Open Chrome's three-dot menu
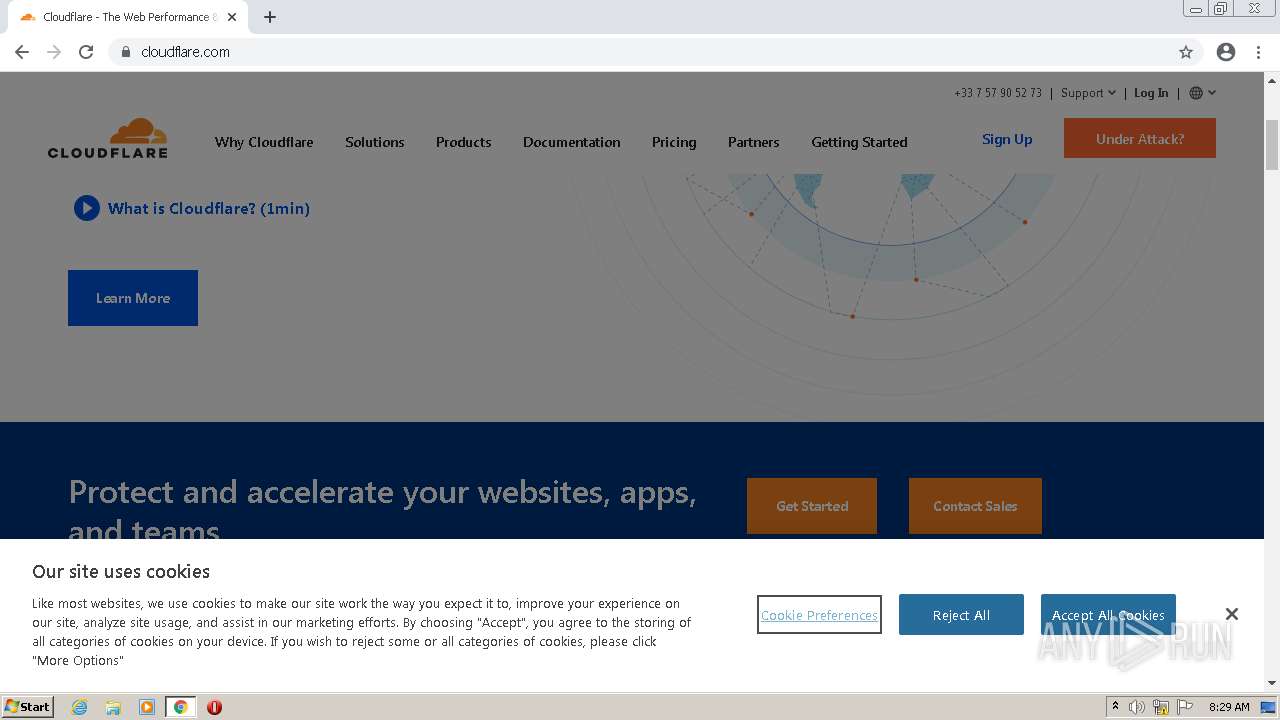This screenshot has height=720, width=1280. tap(1258, 52)
